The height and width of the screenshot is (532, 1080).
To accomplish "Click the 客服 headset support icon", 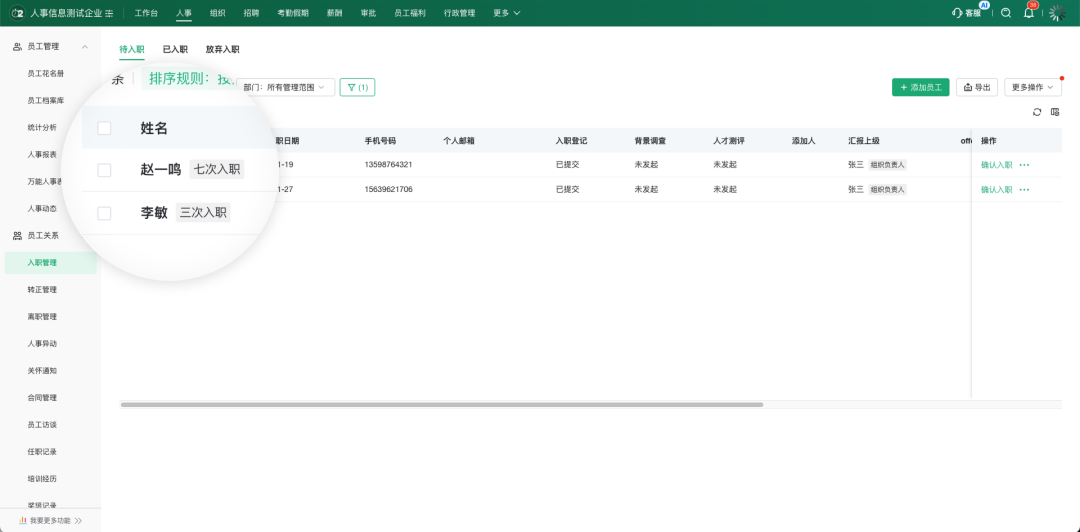I will (958, 13).
